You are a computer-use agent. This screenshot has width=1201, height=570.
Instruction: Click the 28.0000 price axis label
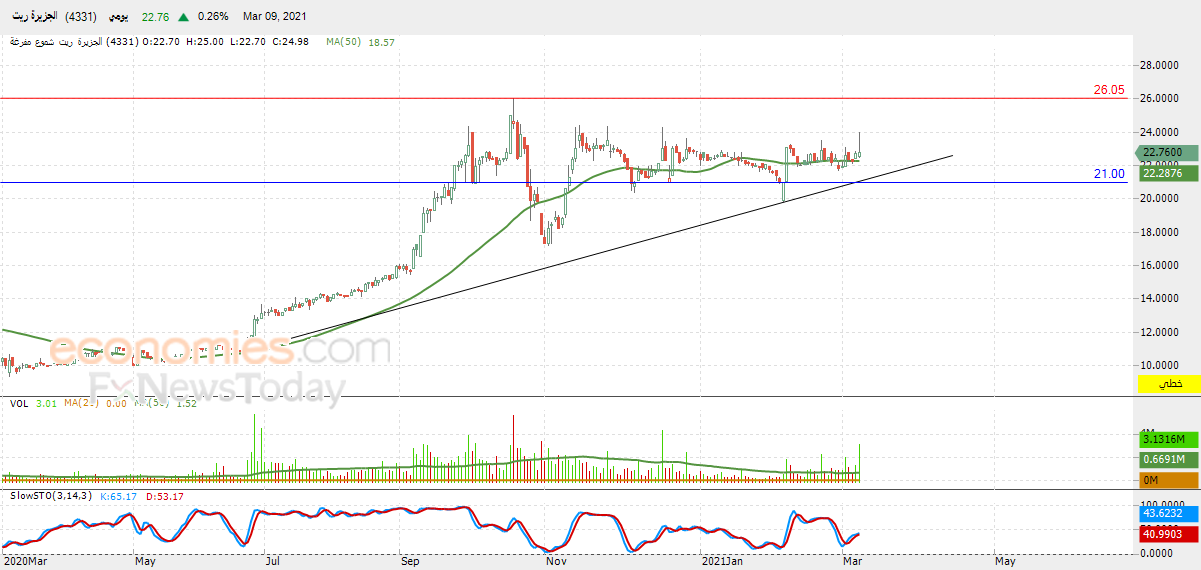(1161, 66)
